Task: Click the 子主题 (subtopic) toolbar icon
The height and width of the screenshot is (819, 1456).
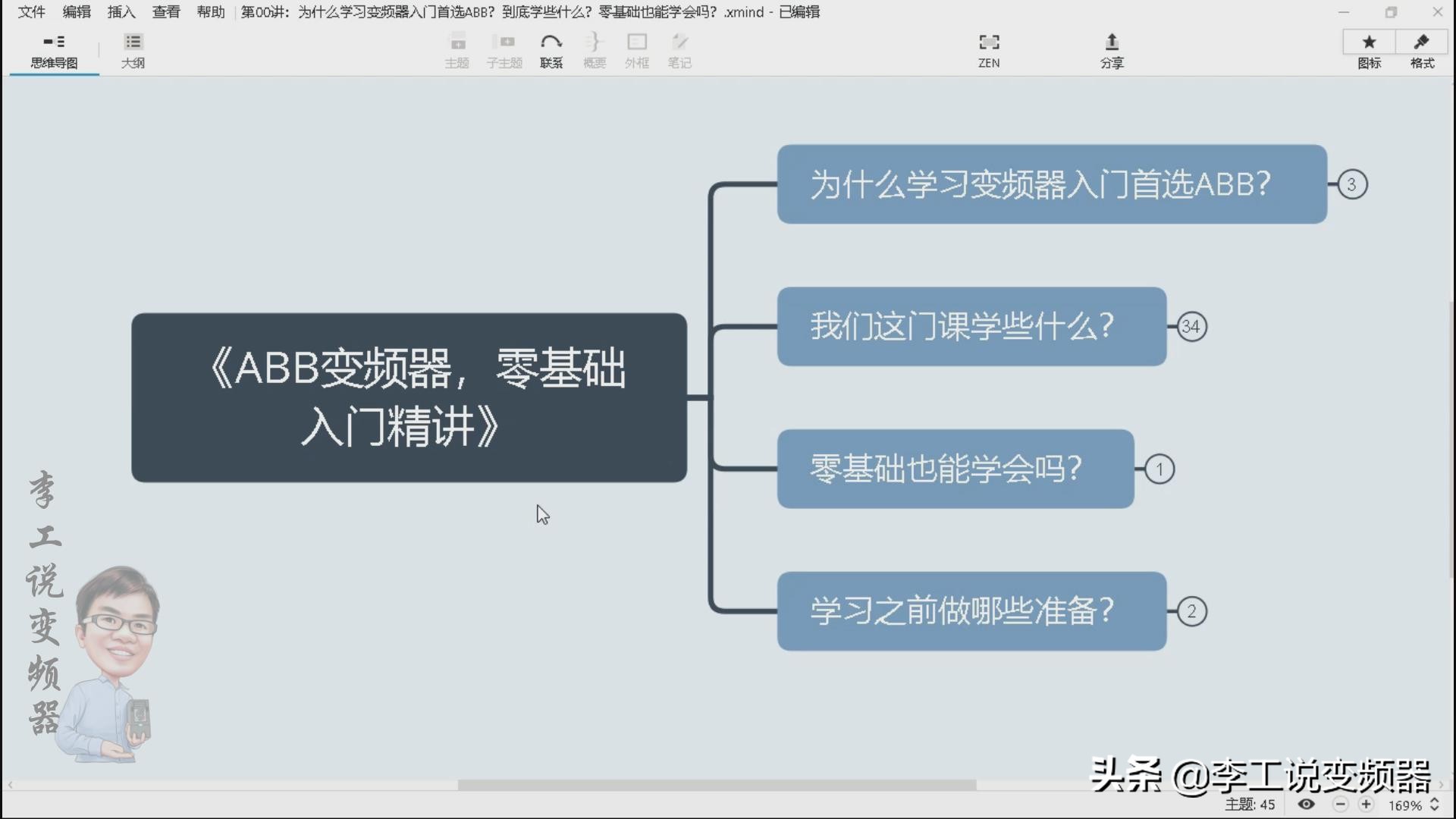Action: 504,49
